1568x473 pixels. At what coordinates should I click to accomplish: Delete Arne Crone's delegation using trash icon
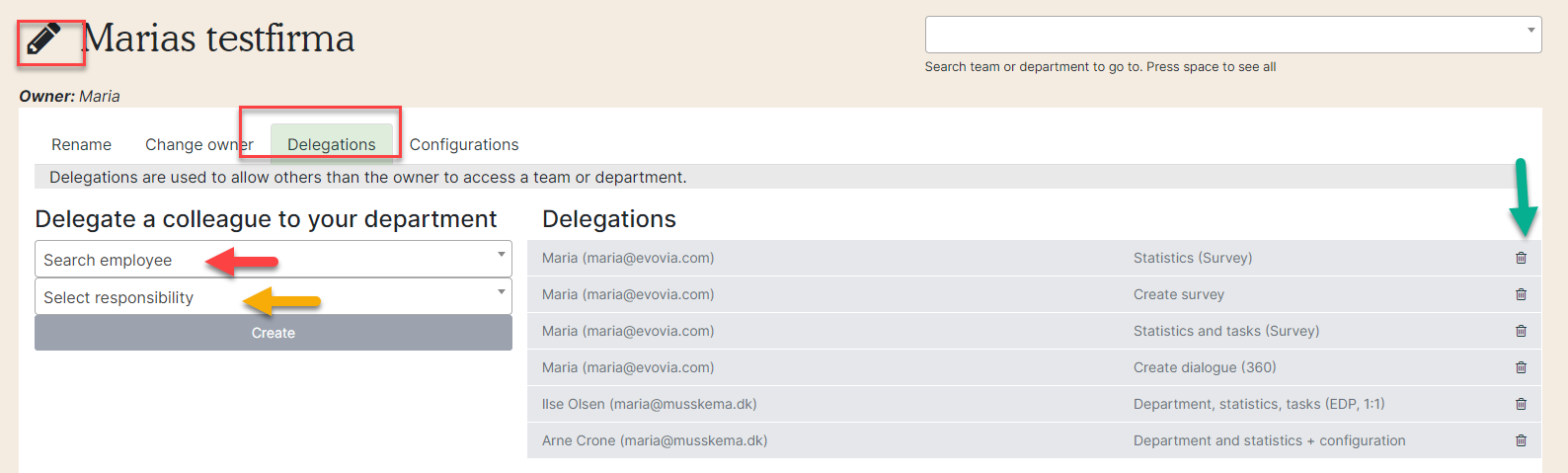(1521, 440)
